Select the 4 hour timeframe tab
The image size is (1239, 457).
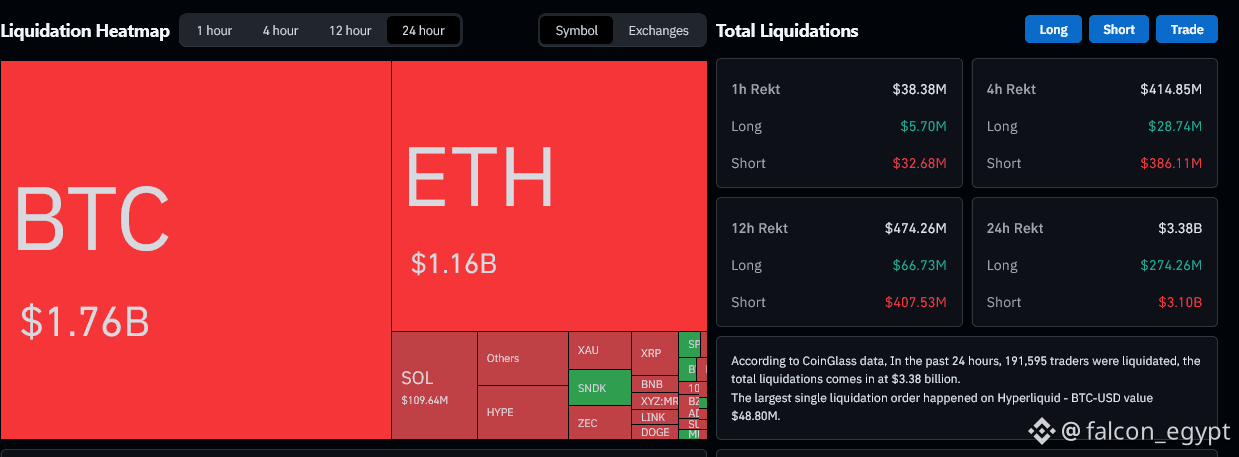[x=280, y=30]
